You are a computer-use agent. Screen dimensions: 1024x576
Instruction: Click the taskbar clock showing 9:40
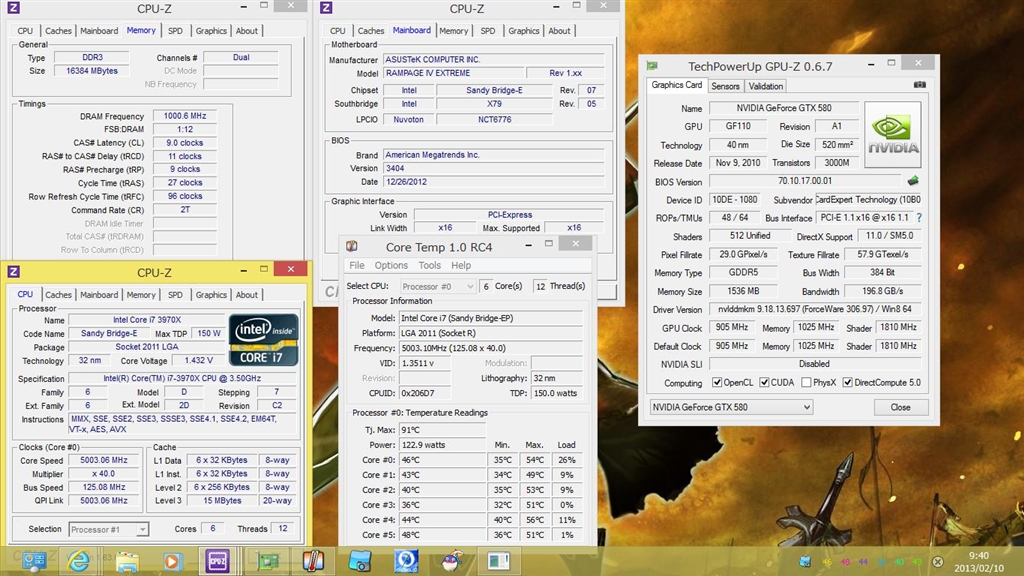point(978,562)
